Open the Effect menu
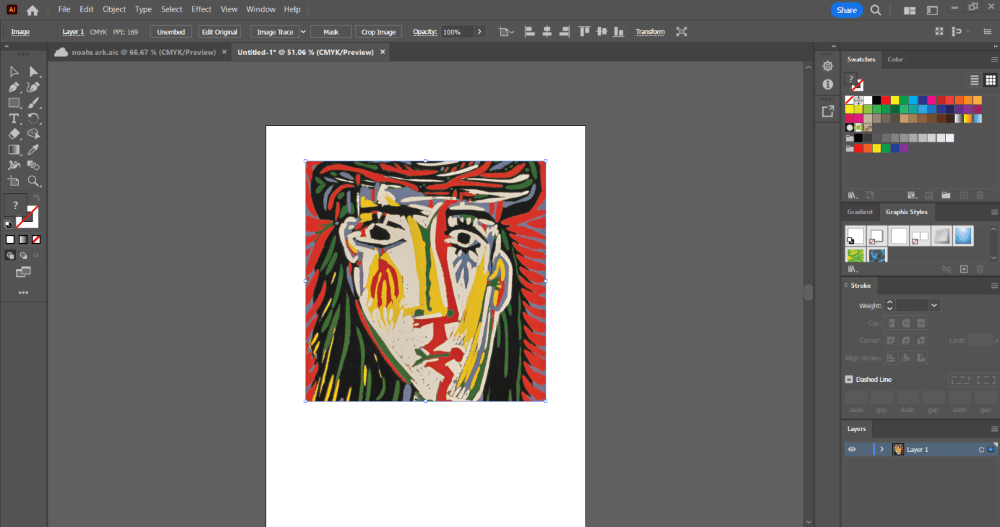The height and width of the screenshot is (527, 1000). coord(201,10)
